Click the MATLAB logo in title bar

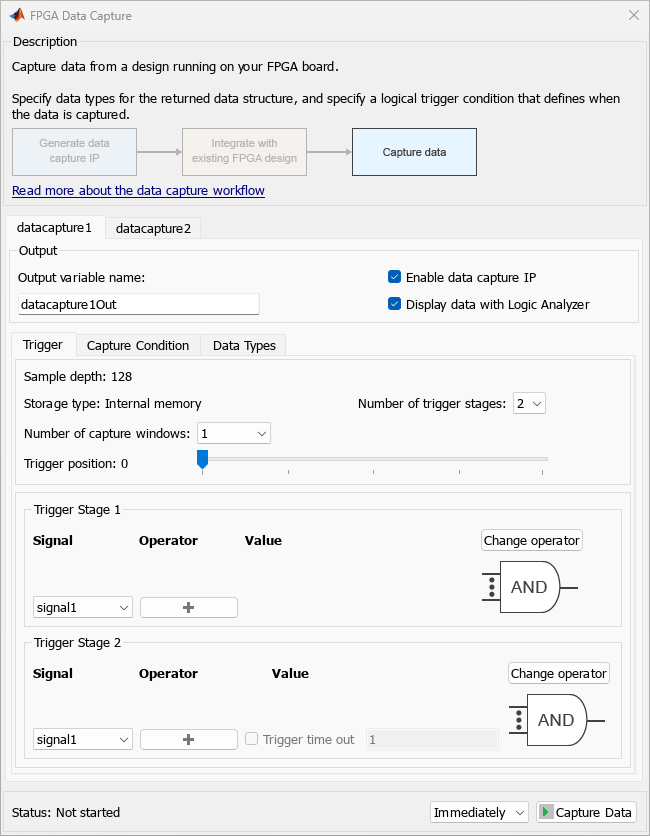pos(17,16)
